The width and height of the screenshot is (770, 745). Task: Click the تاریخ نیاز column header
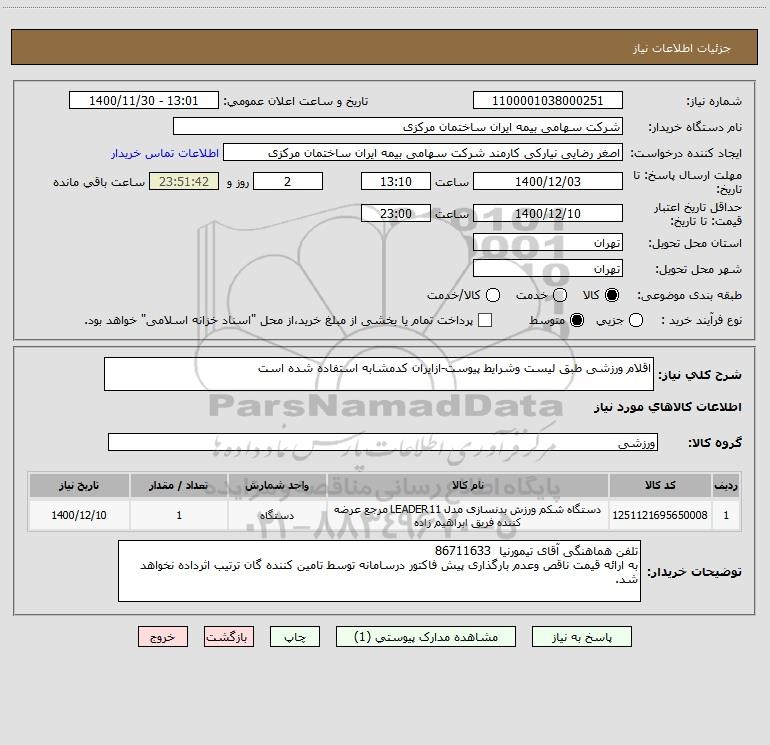click(x=79, y=485)
